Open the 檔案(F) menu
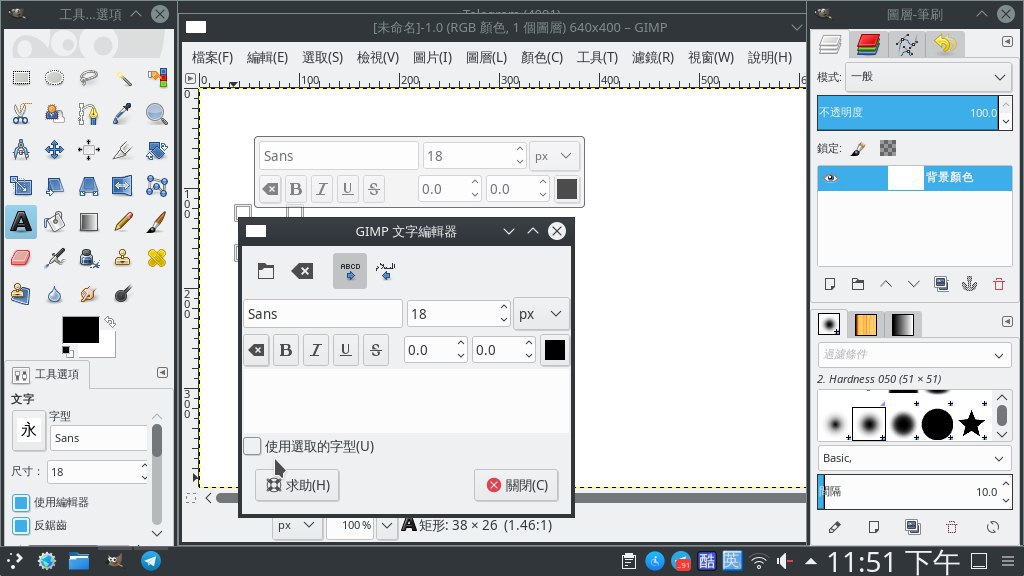Viewport: 1024px width, 576px height. tap(212, 57)
